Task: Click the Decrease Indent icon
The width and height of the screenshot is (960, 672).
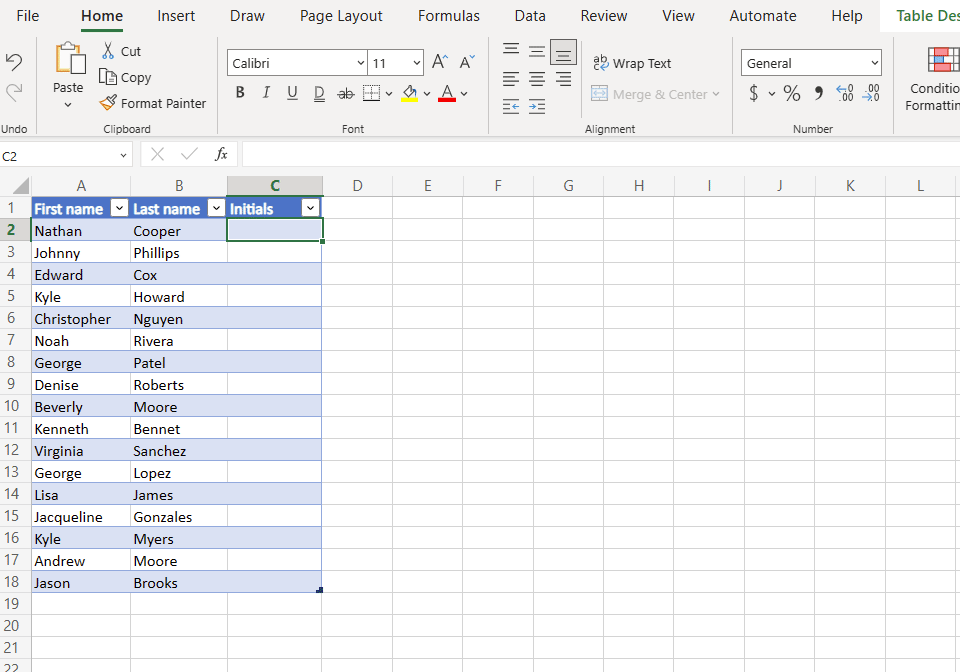Action: 510,105
